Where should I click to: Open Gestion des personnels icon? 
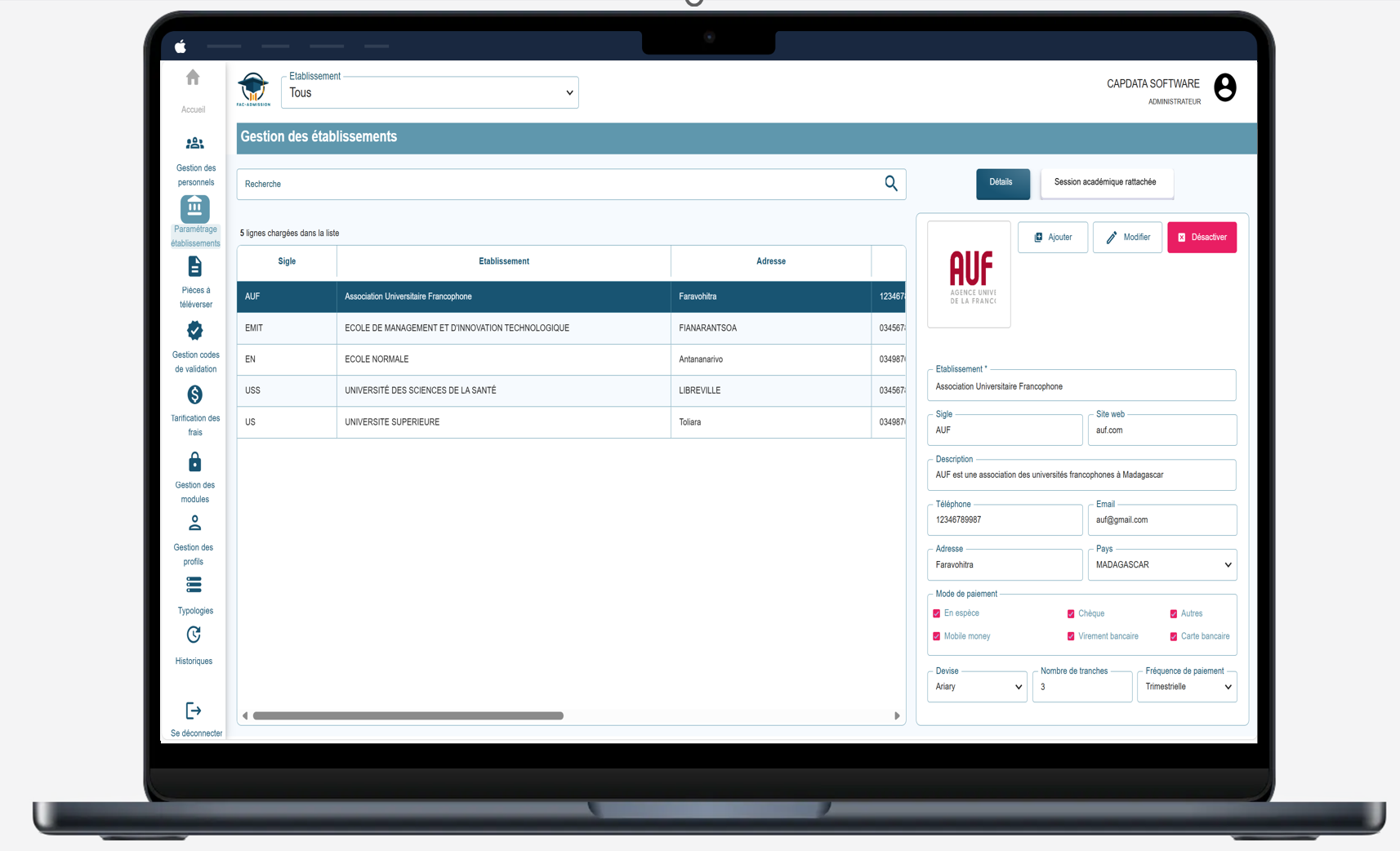194,144
